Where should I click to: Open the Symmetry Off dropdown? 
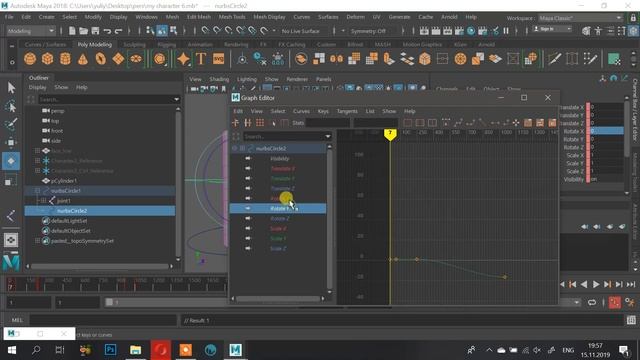tap(369, 31)
